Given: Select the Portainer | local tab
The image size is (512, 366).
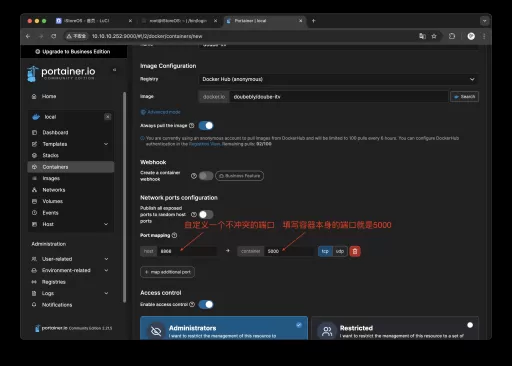Looking at the screenshot, I should tap(265, 21).
